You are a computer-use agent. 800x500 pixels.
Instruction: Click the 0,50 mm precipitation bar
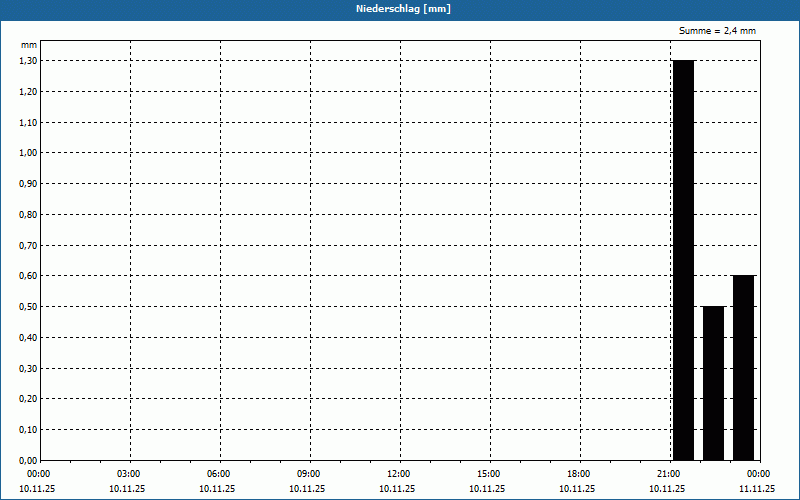pos(713,383)
